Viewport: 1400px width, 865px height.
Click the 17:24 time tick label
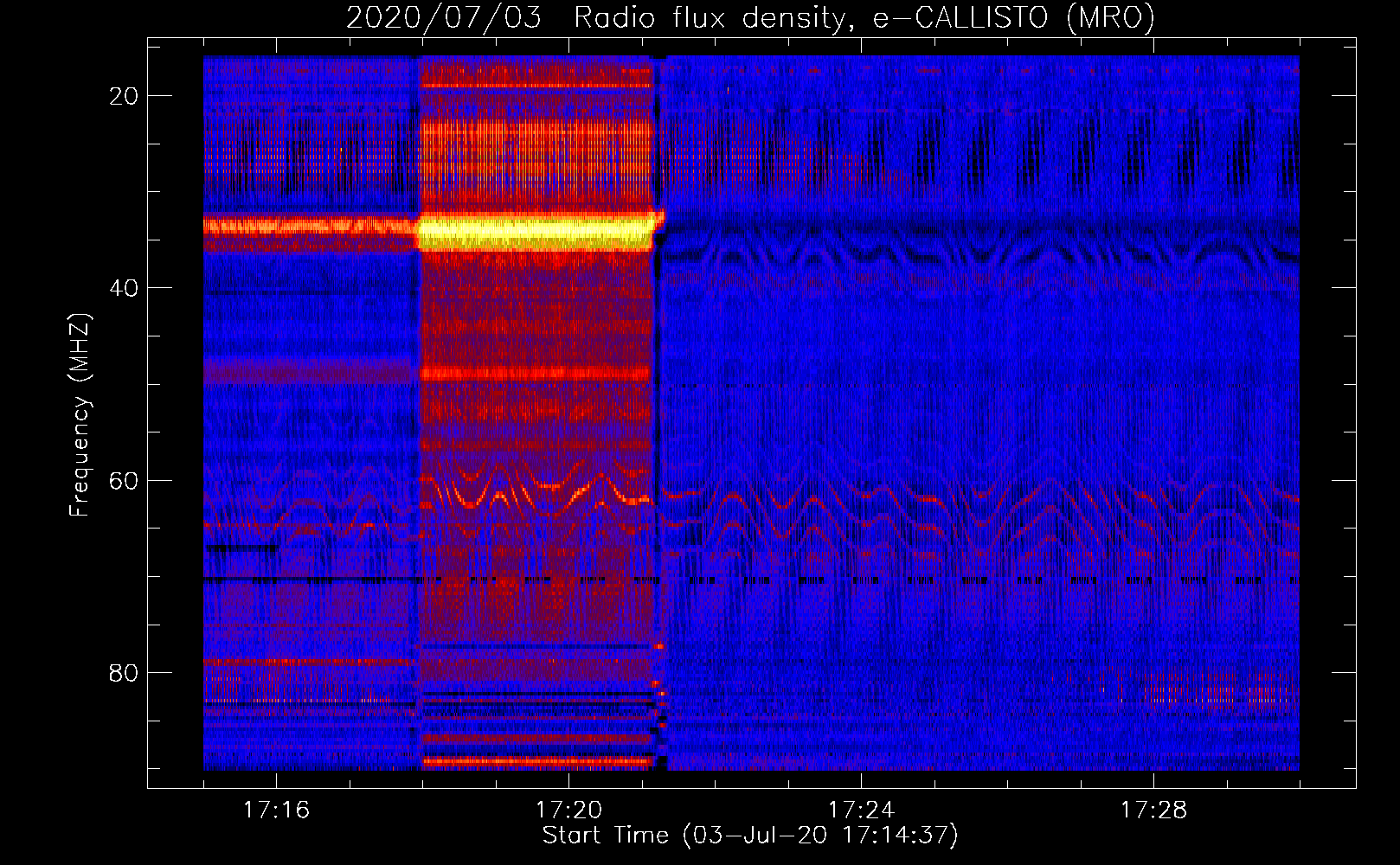click(x=861, y=811)
